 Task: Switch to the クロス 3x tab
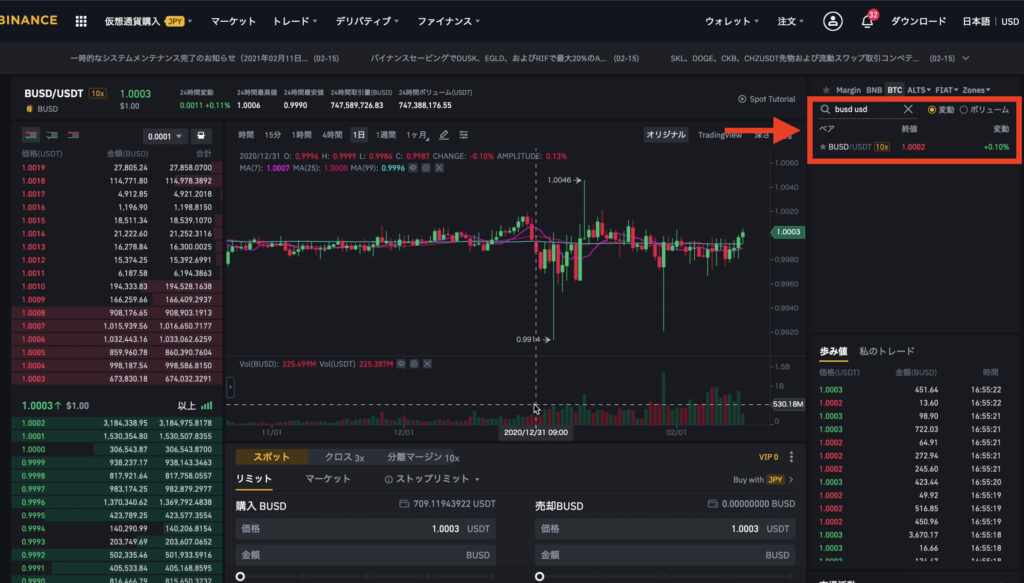coord(344,457)
